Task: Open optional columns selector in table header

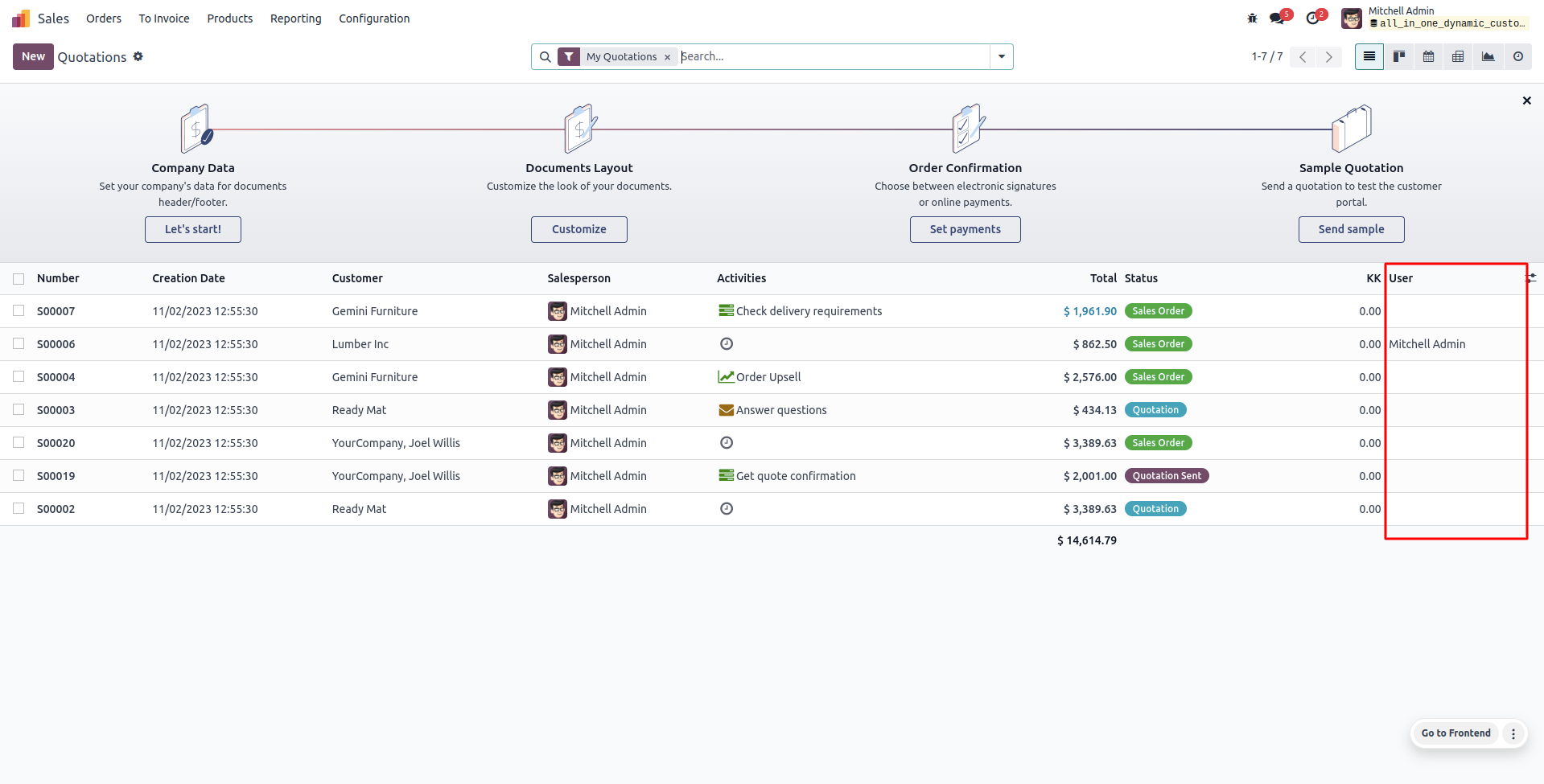Action: (x=1531, y=278)
